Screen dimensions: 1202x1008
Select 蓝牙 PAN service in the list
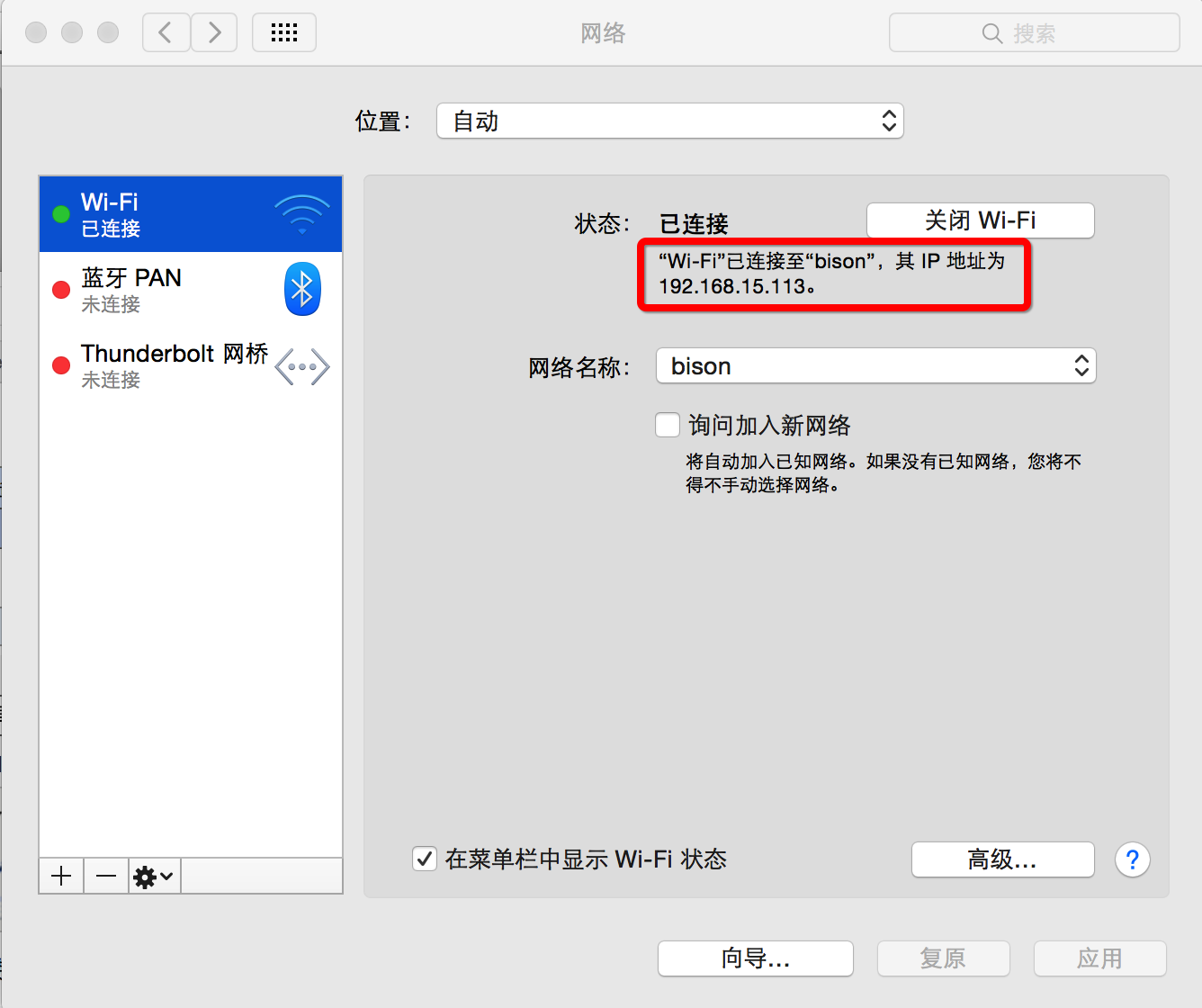191,290
